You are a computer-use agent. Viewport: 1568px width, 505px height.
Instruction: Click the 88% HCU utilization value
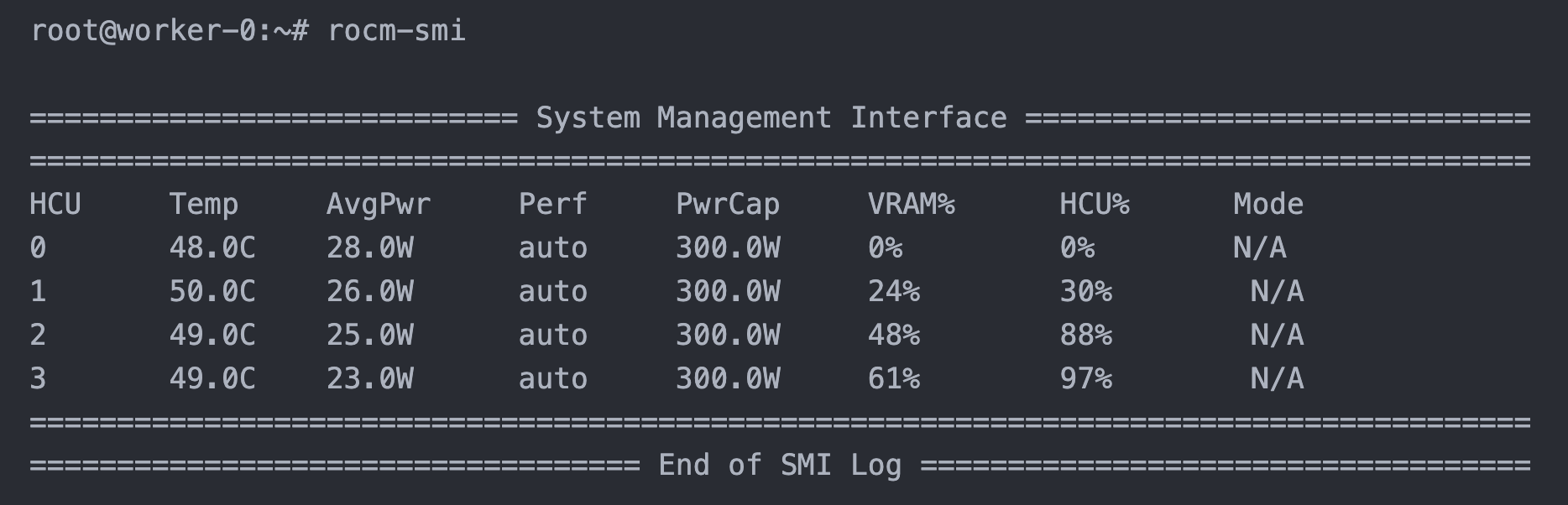pos(1085,336)
